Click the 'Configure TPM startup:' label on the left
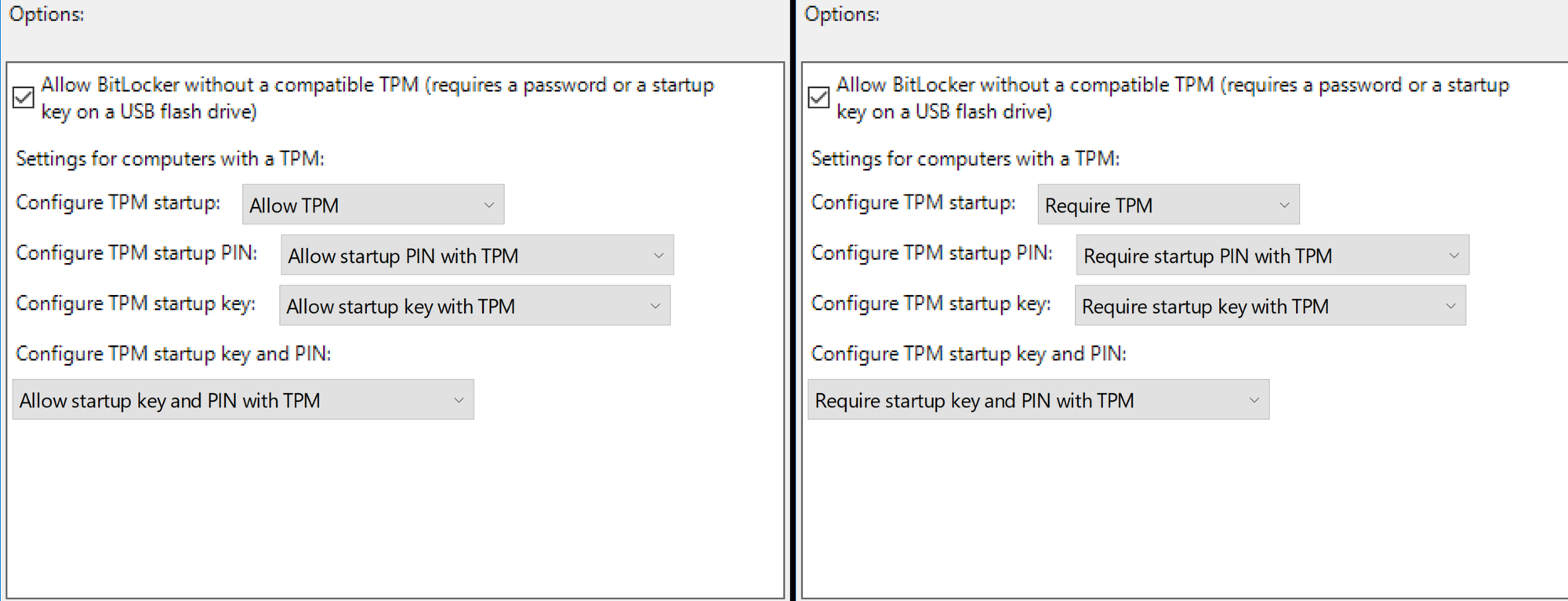 pos(118,202)
